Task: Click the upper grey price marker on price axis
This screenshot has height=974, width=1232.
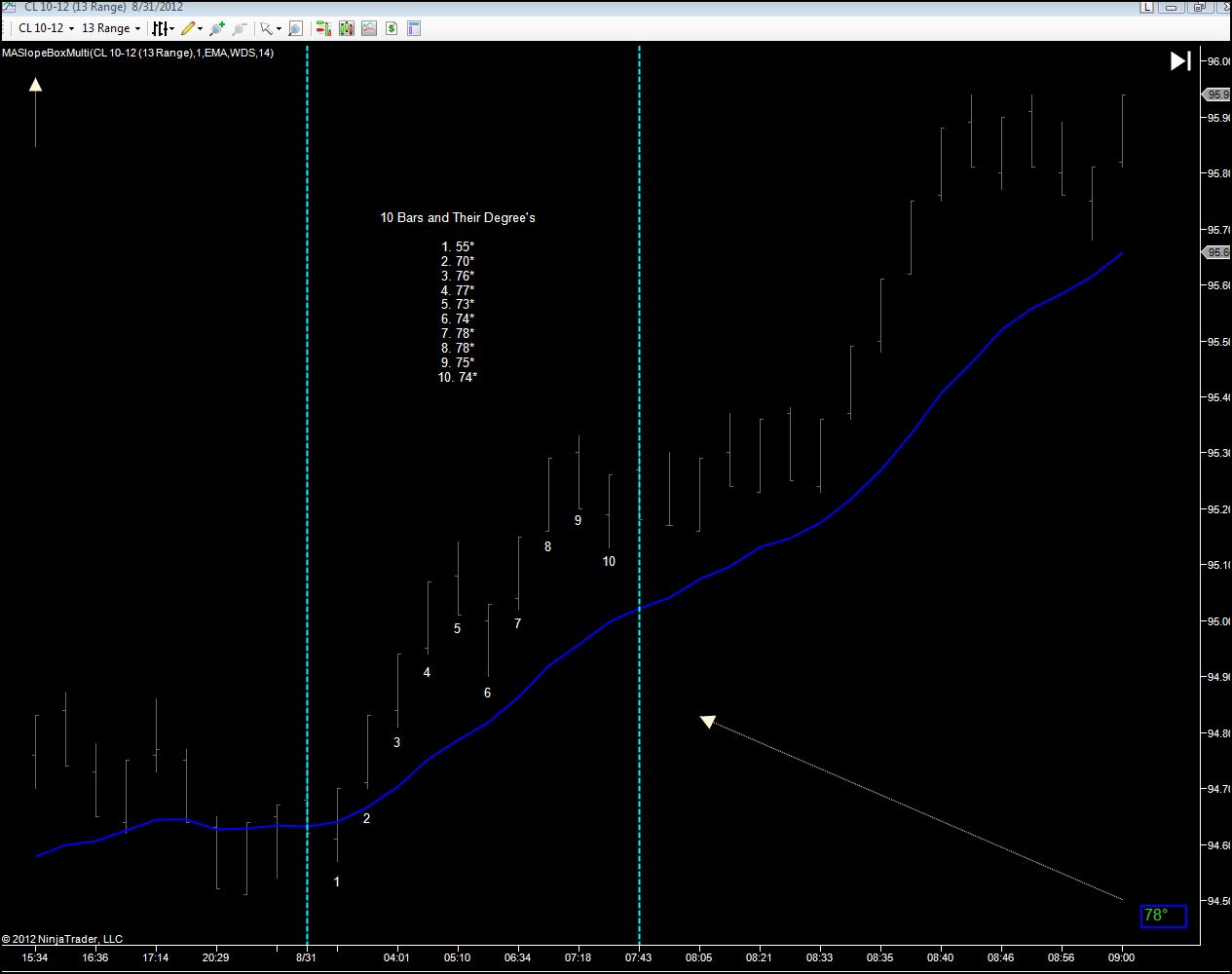Action: [x=1217, y=94]
